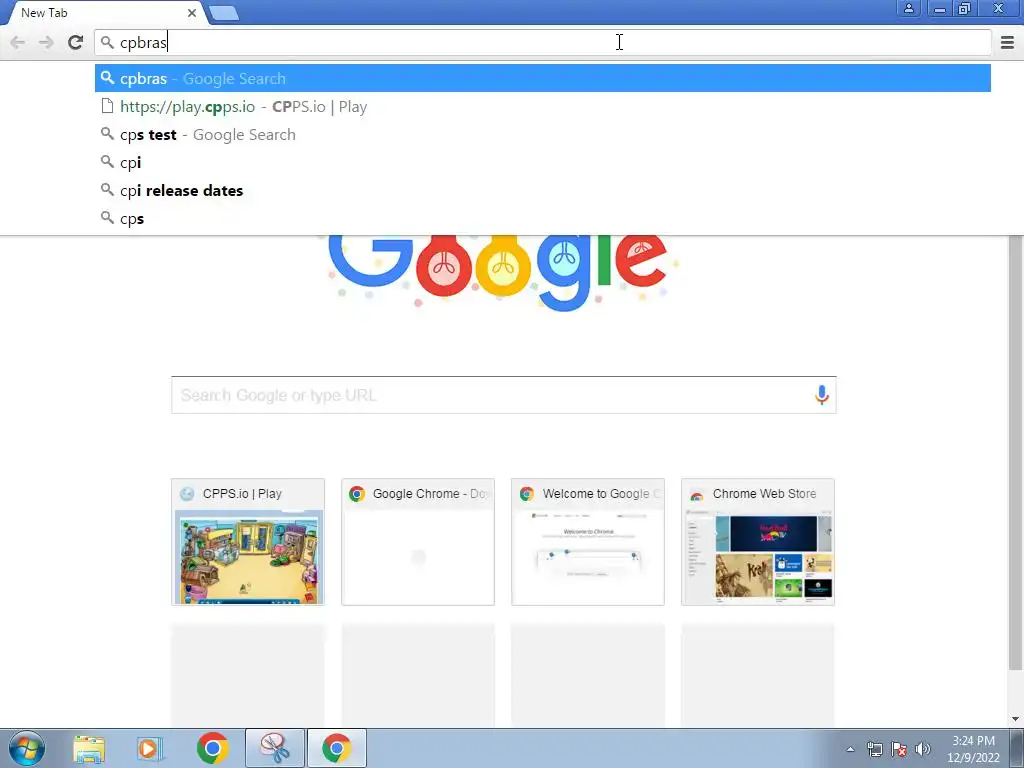Click the browser forward arrow

click(46, 42)
